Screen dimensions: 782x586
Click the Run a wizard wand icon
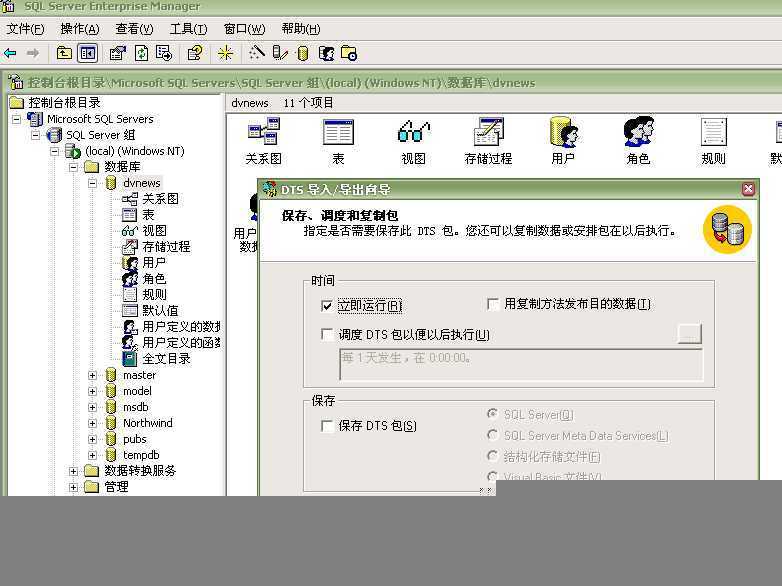(257, 53)
